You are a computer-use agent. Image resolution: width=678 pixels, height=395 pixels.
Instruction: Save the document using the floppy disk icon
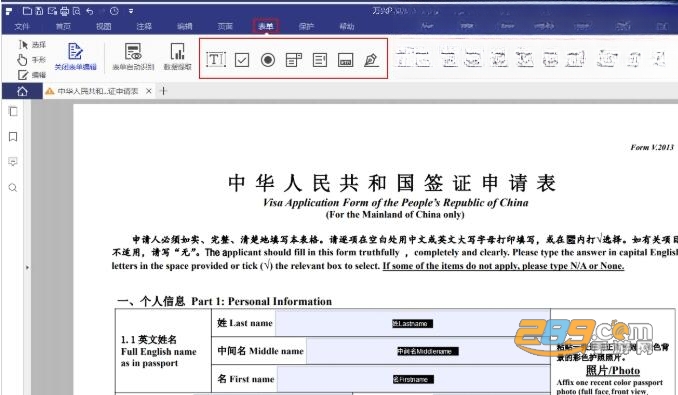click(39, 11)
